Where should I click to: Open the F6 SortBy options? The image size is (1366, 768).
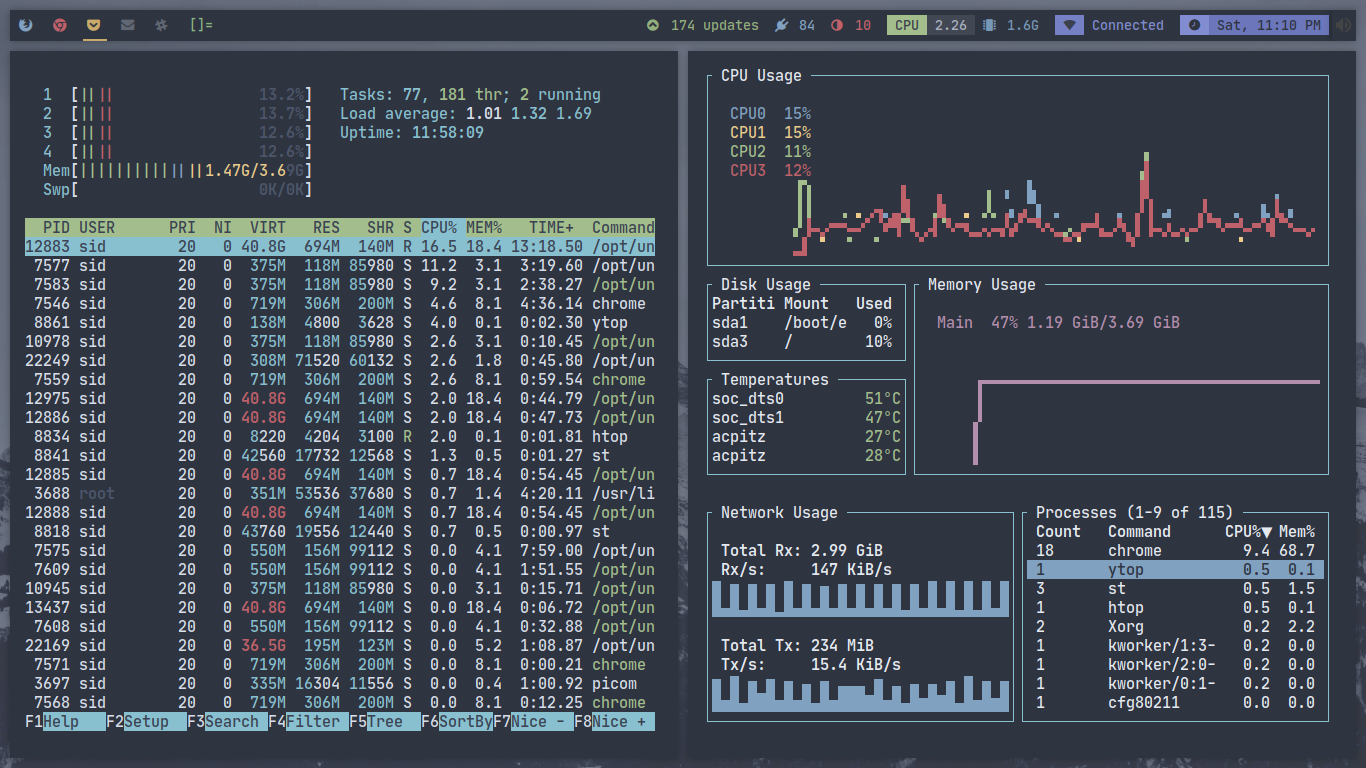click(465, 722)
